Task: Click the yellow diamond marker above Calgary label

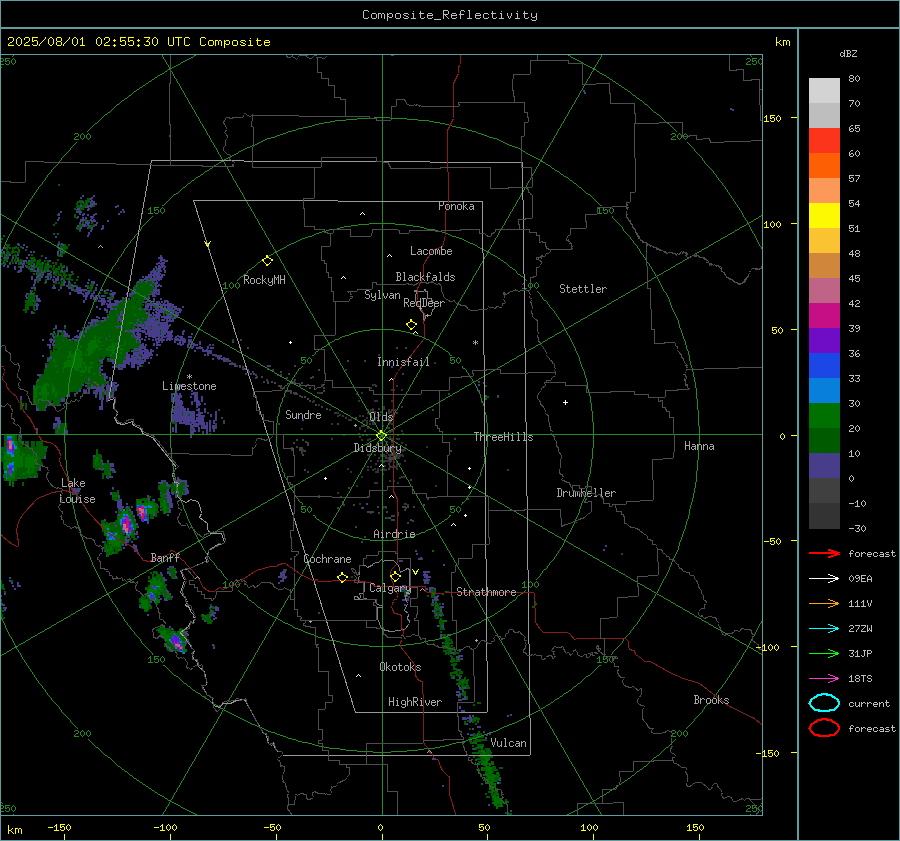Action: click(x=395, y=576)
